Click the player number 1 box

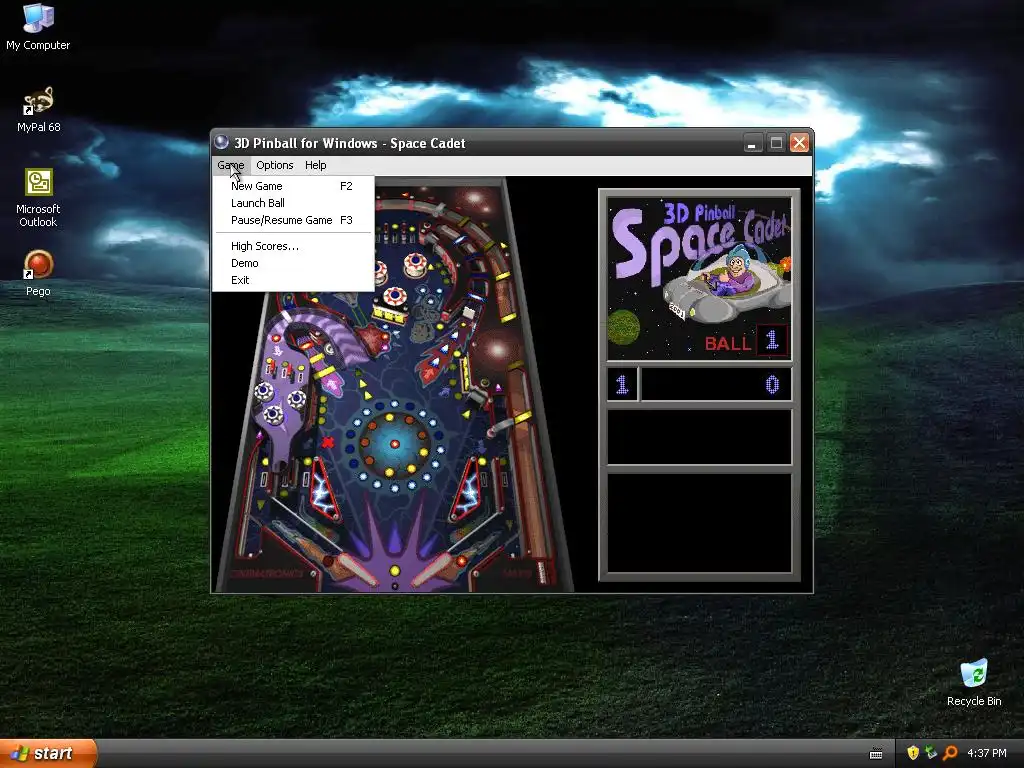point(622,384)
